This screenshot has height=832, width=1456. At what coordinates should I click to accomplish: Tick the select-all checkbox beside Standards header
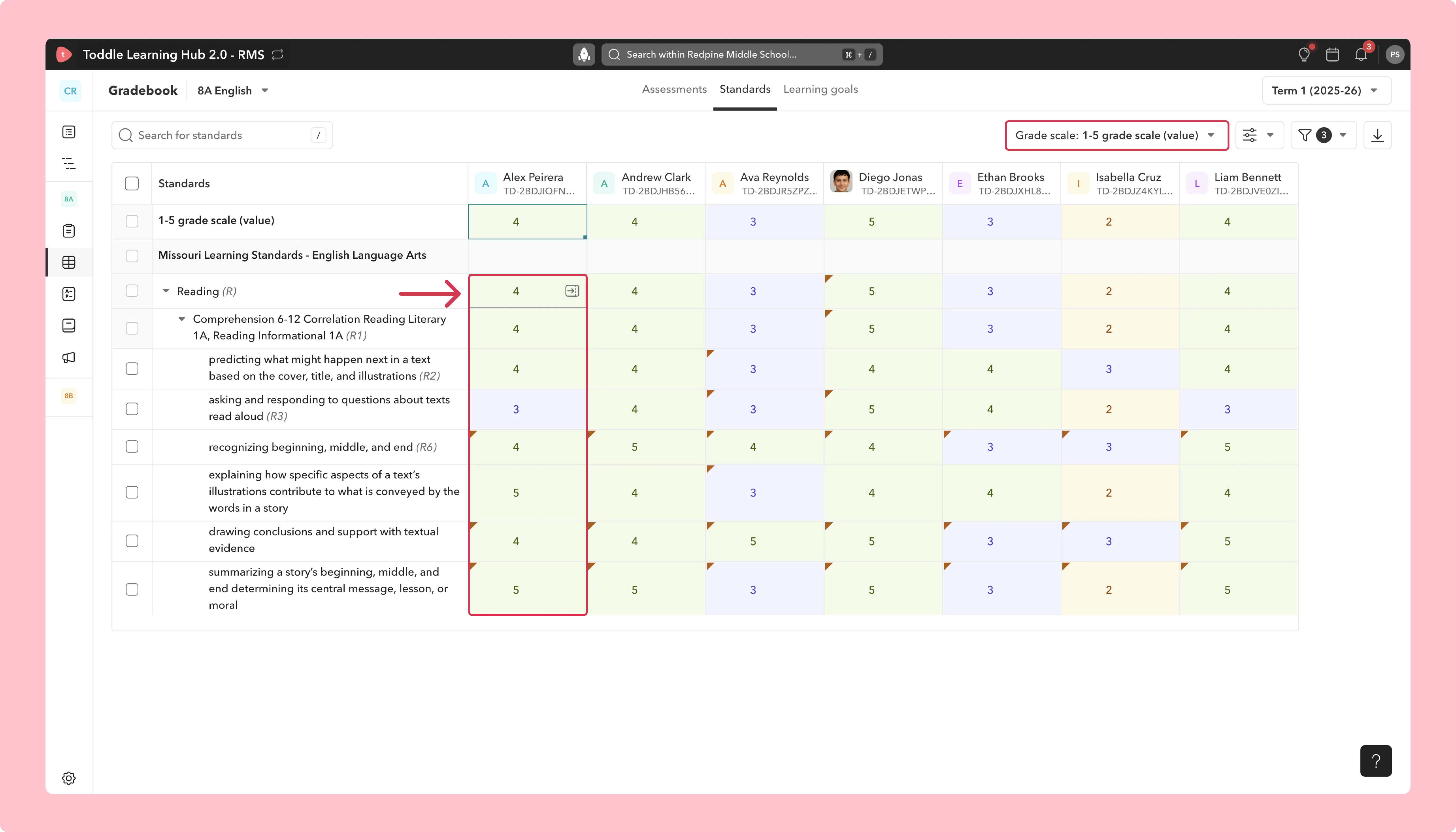click(x=132, y=183)
